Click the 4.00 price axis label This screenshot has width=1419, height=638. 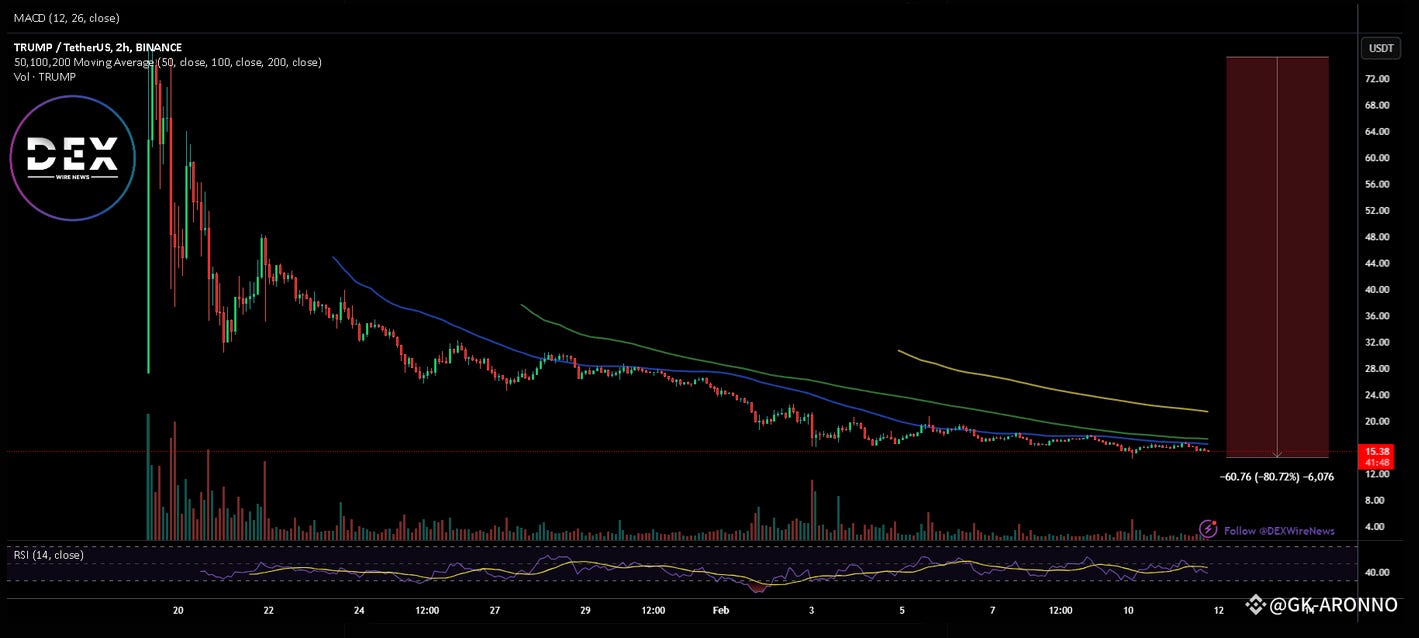tap(1376, 526)
